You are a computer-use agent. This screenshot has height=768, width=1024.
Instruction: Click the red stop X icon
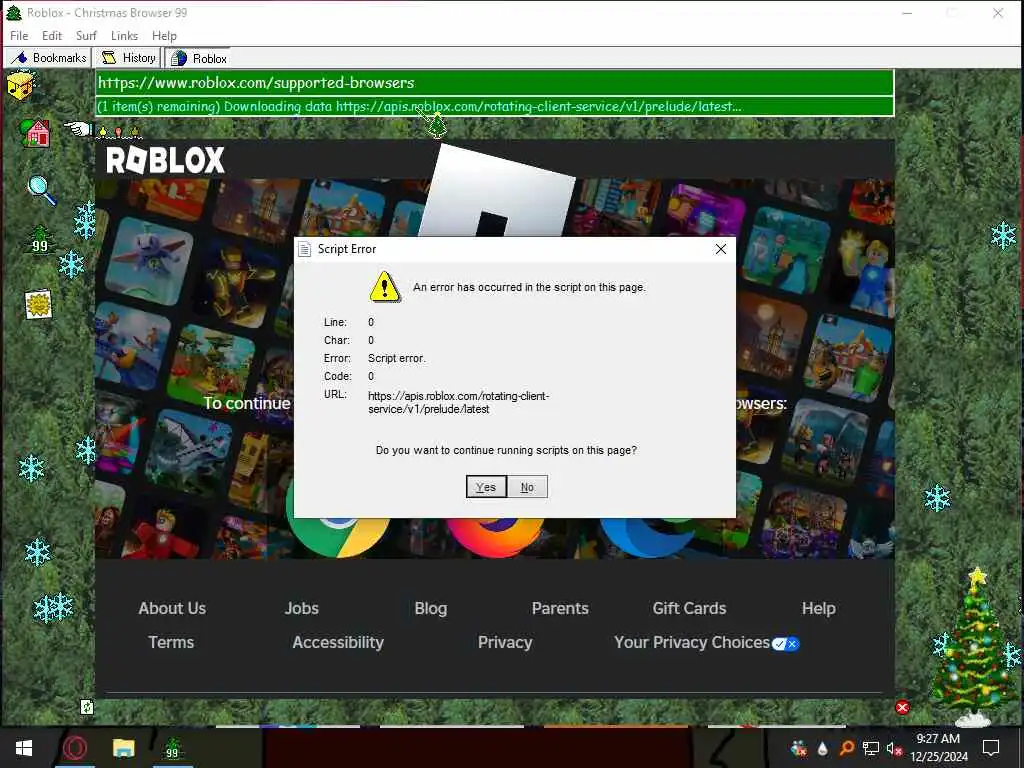coord(903,707)
